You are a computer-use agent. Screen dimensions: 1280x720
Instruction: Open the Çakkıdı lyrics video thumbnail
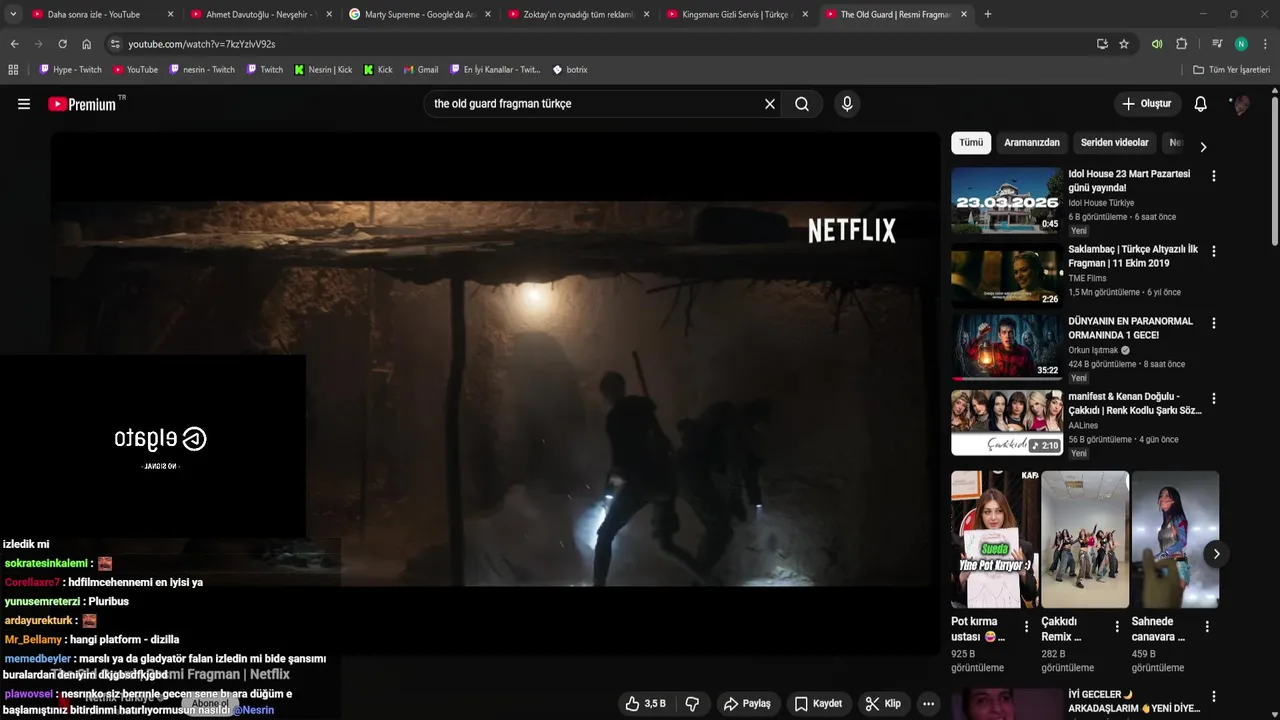click(x=1007, y=422)
